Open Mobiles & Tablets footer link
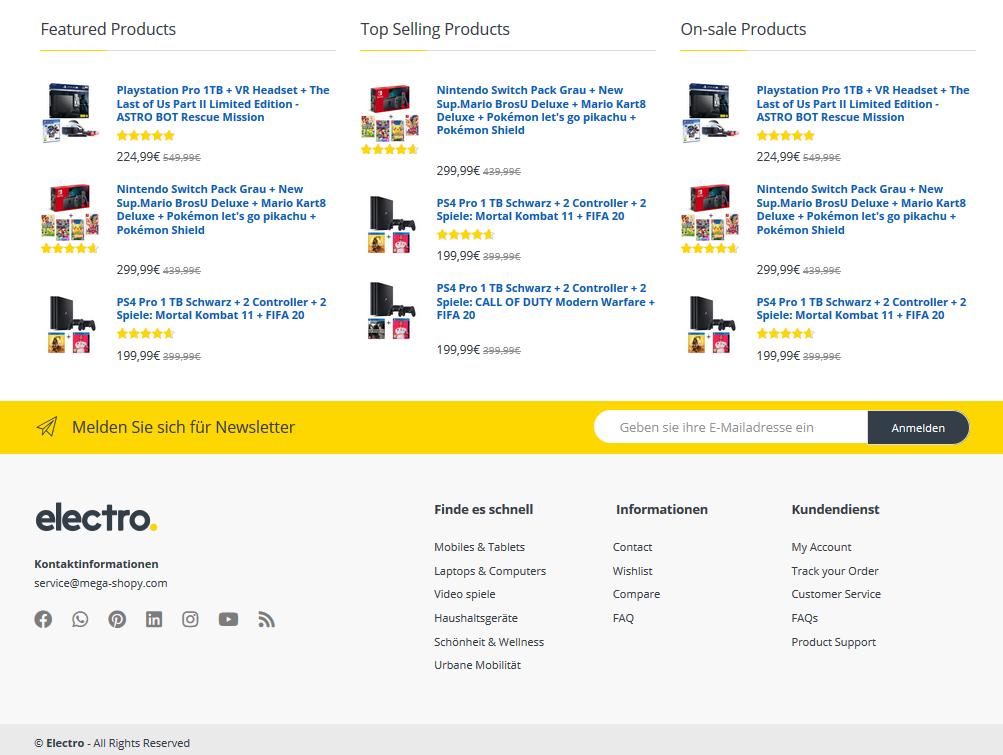This screenshot has height=755, width=1003. coord(479,547)
